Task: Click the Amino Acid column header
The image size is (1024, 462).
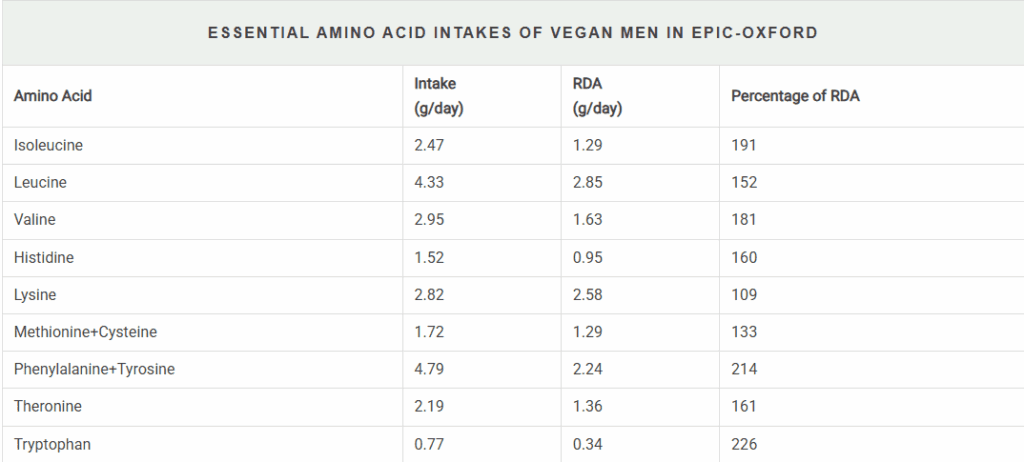Action: (53, 96)
